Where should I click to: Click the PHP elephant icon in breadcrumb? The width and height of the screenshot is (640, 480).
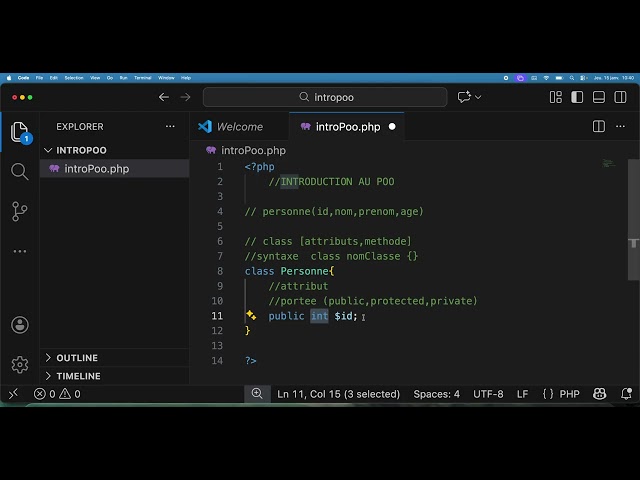(x=211, y=150)
